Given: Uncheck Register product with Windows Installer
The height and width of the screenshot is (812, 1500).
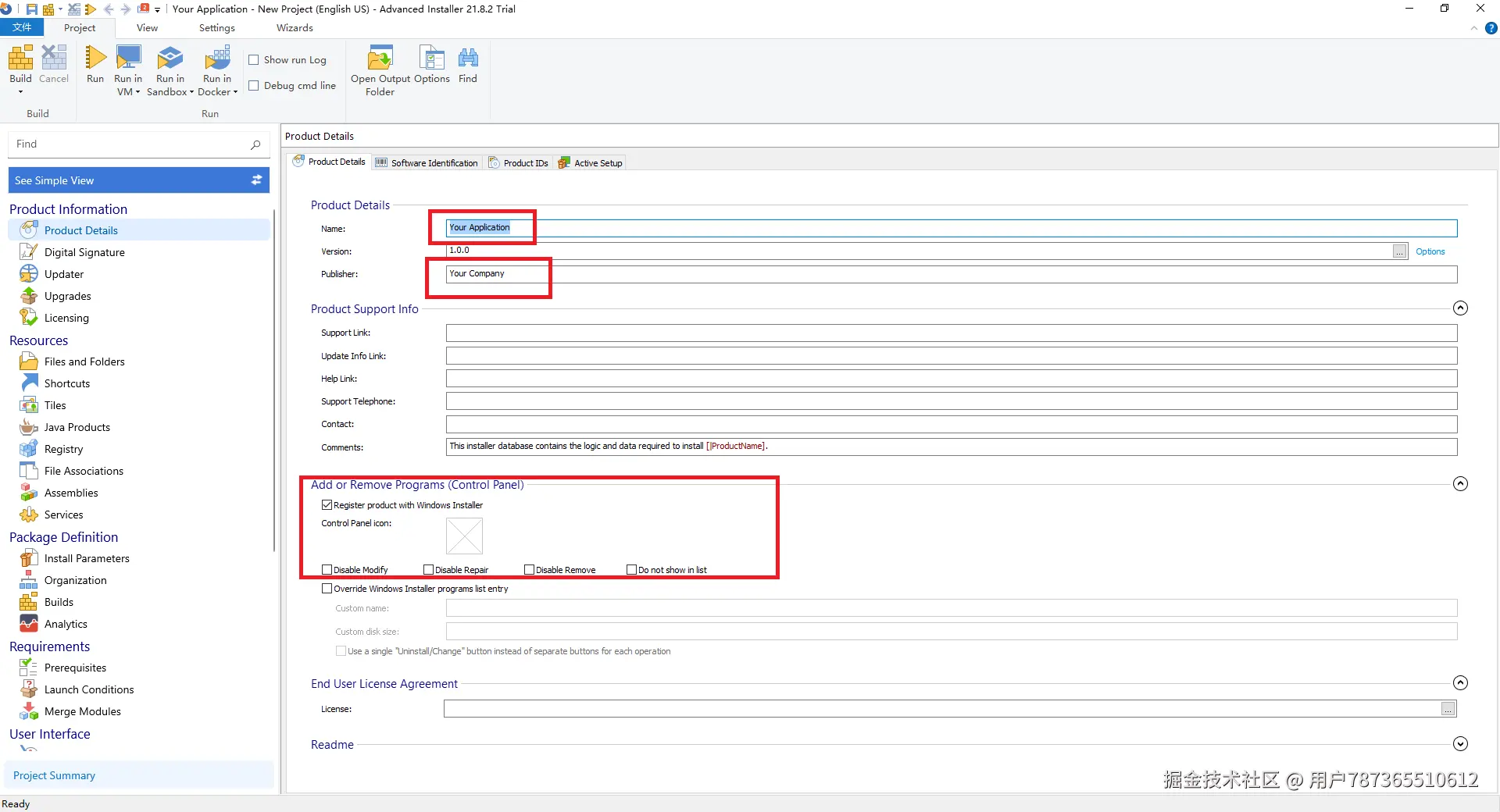Looking at the screenshot, I should (327, 505).
